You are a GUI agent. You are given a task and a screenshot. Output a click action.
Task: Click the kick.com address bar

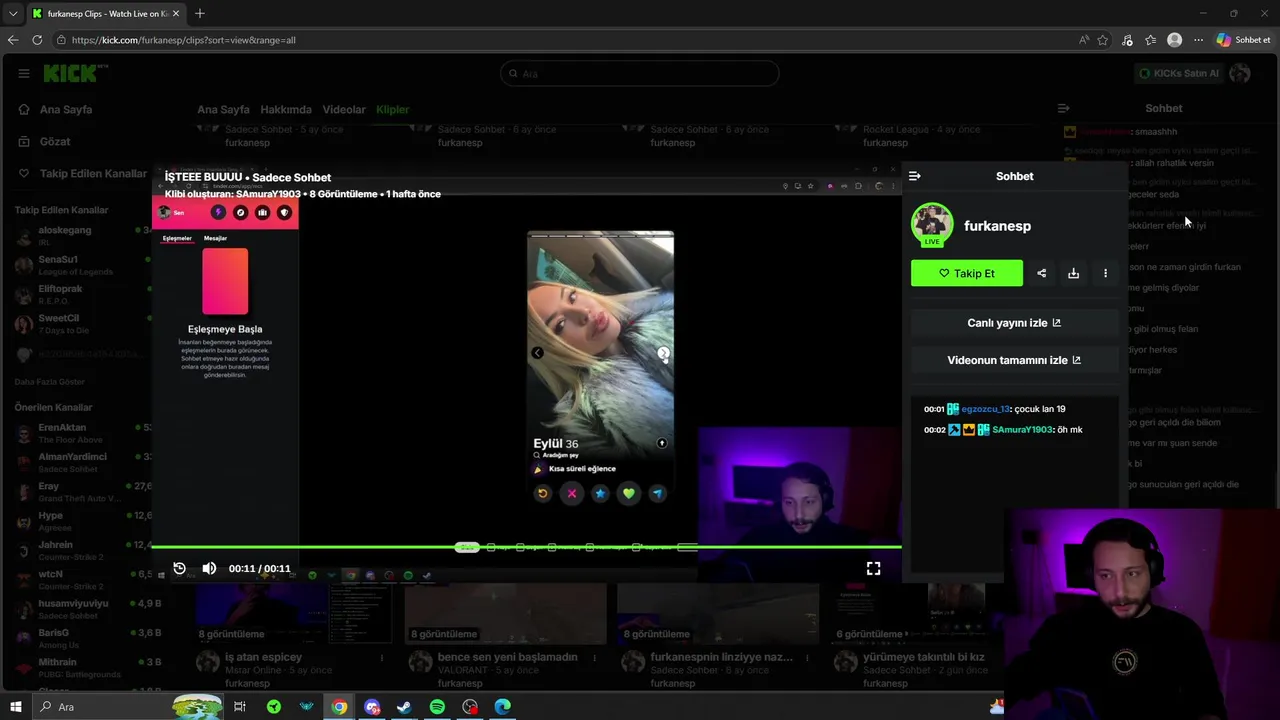click(560, 40)
